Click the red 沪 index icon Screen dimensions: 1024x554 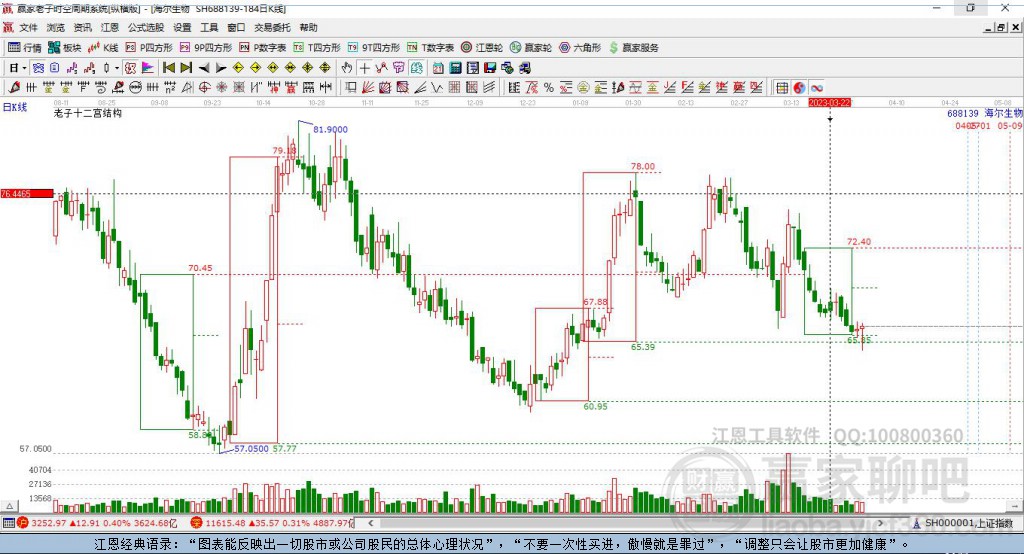[23, 523]
